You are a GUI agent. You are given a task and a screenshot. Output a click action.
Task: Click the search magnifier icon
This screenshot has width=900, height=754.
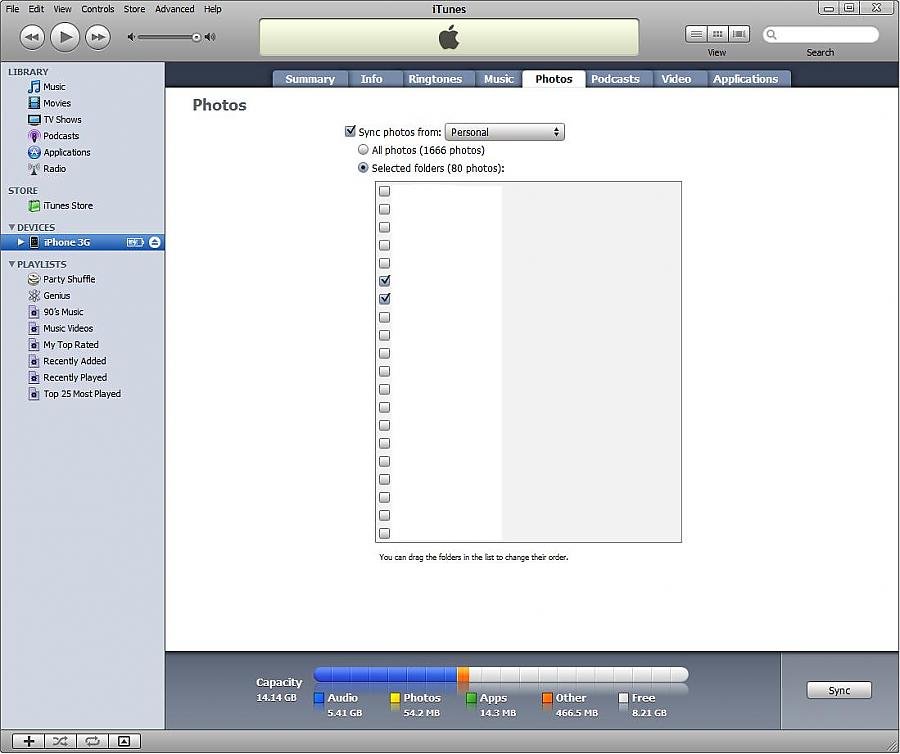772,34
